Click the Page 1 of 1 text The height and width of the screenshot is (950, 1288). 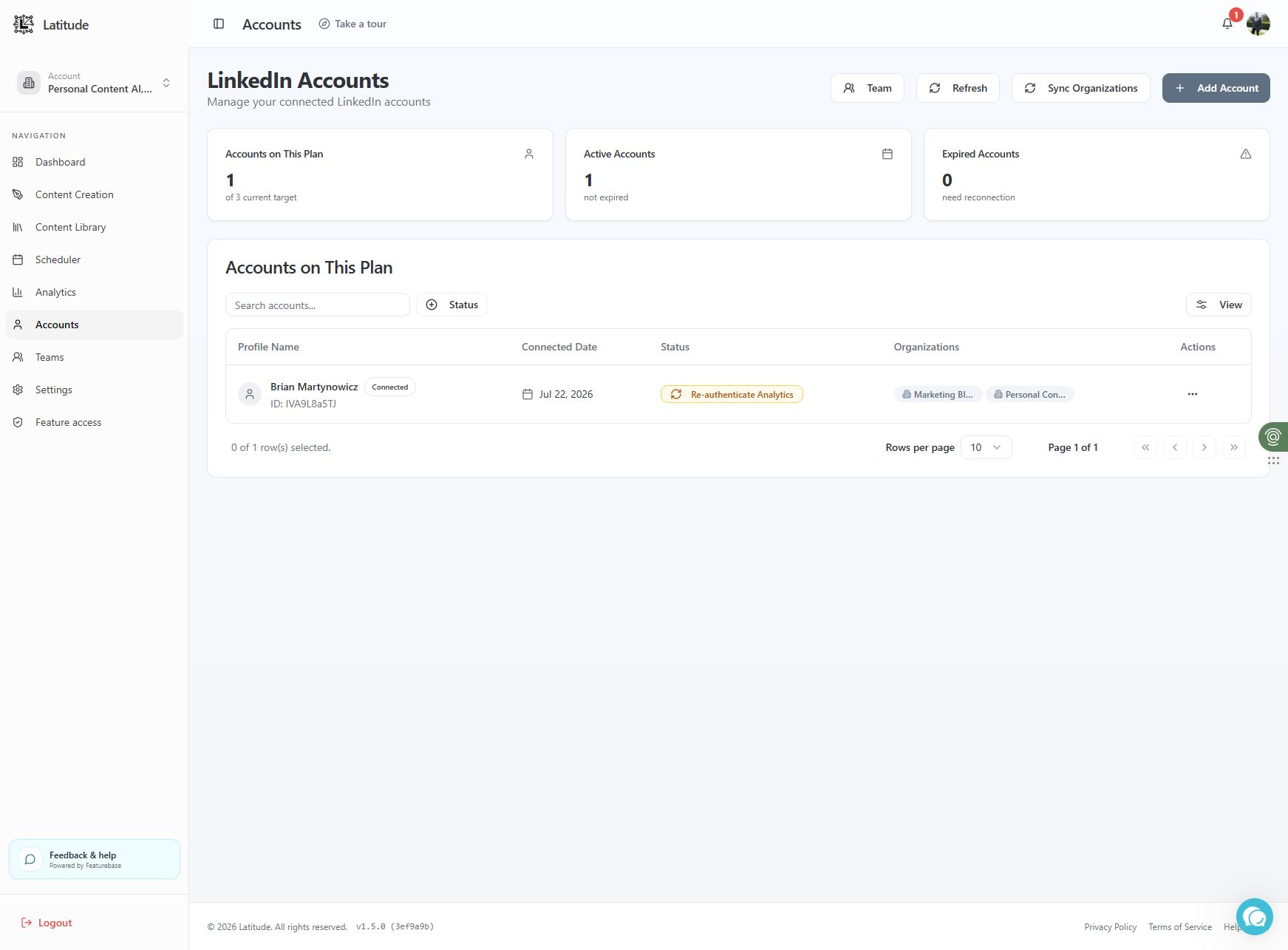point(1073,447)
